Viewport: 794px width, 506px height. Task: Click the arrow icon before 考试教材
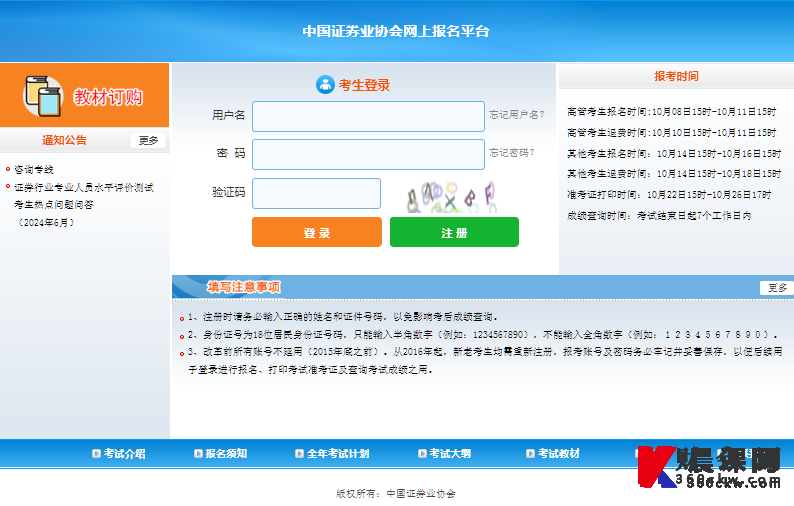(x=530, y=454)
